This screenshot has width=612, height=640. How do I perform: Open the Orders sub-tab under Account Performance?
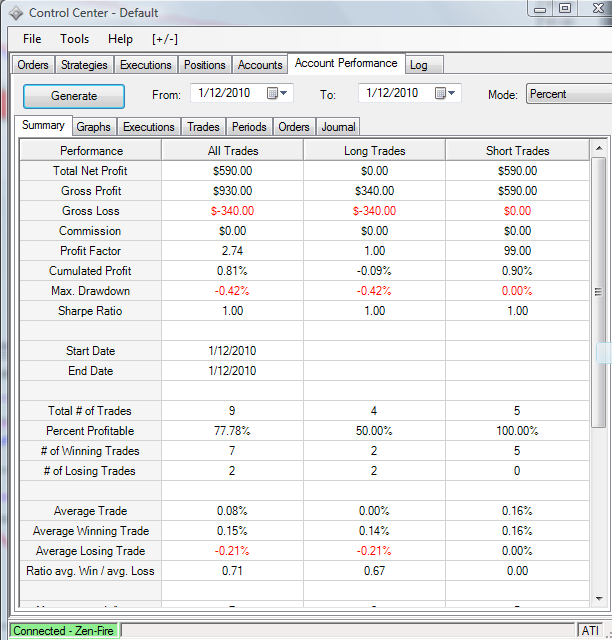click(294, 127)
